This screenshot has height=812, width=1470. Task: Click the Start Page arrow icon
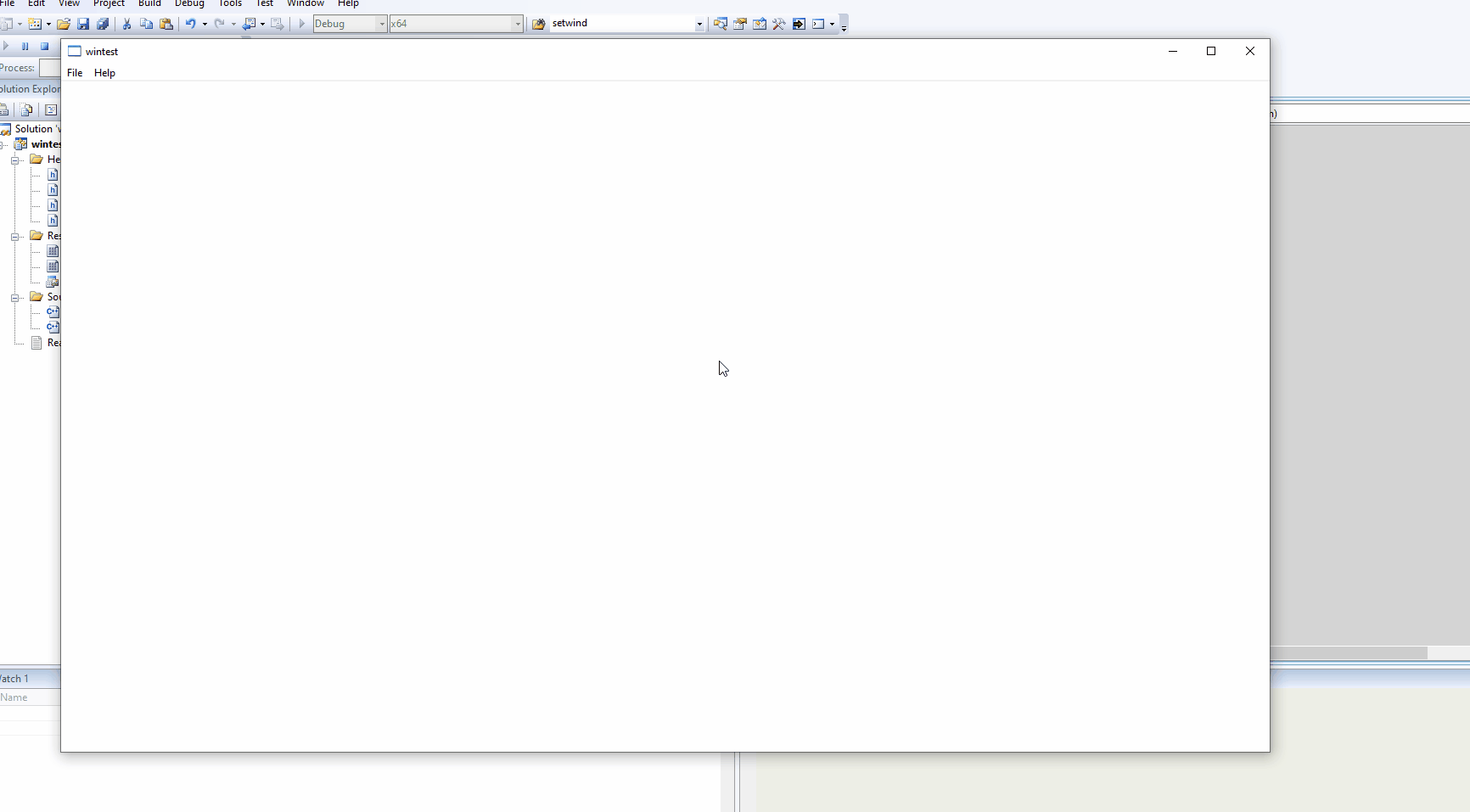tap(799, 24)
